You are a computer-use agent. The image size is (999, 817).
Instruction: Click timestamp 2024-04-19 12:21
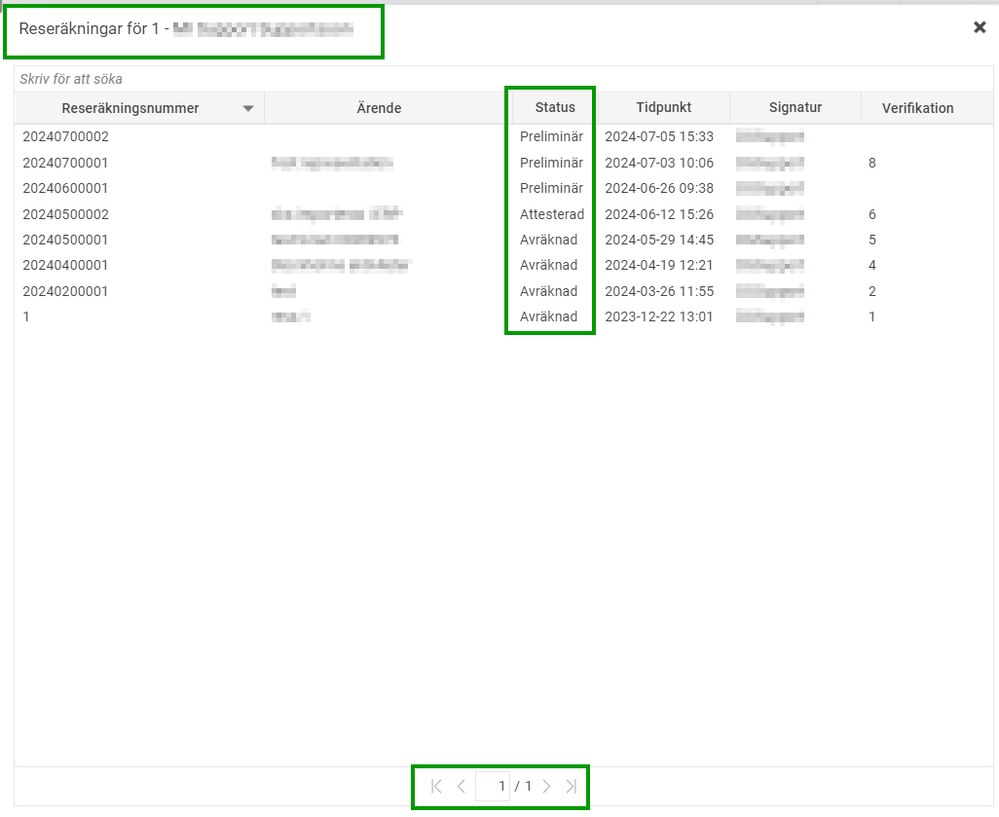tap(659, 265)
